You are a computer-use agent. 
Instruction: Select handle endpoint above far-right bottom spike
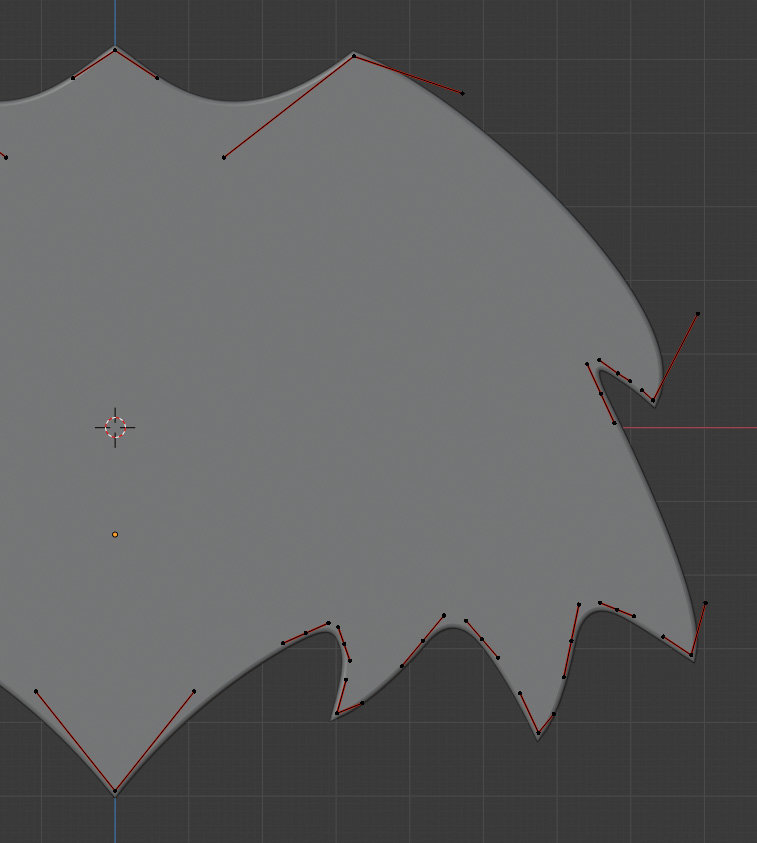coord(705,603)
